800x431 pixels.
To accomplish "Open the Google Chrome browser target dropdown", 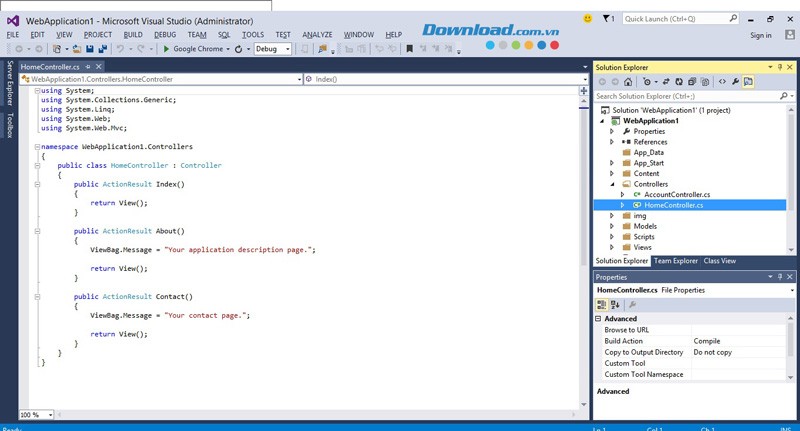I will [x=228, y=49].
